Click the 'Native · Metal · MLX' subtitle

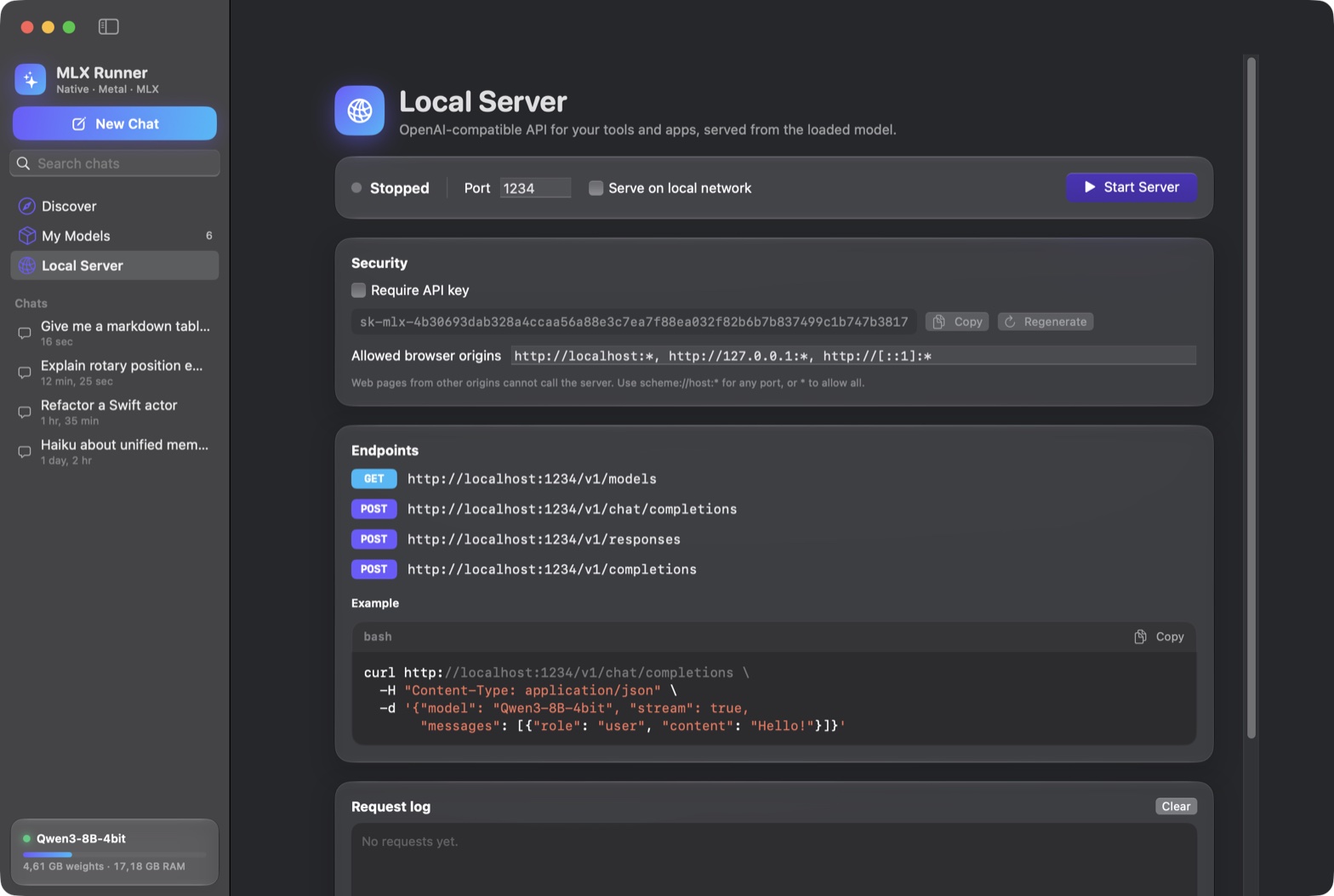[x=107, y=88]
